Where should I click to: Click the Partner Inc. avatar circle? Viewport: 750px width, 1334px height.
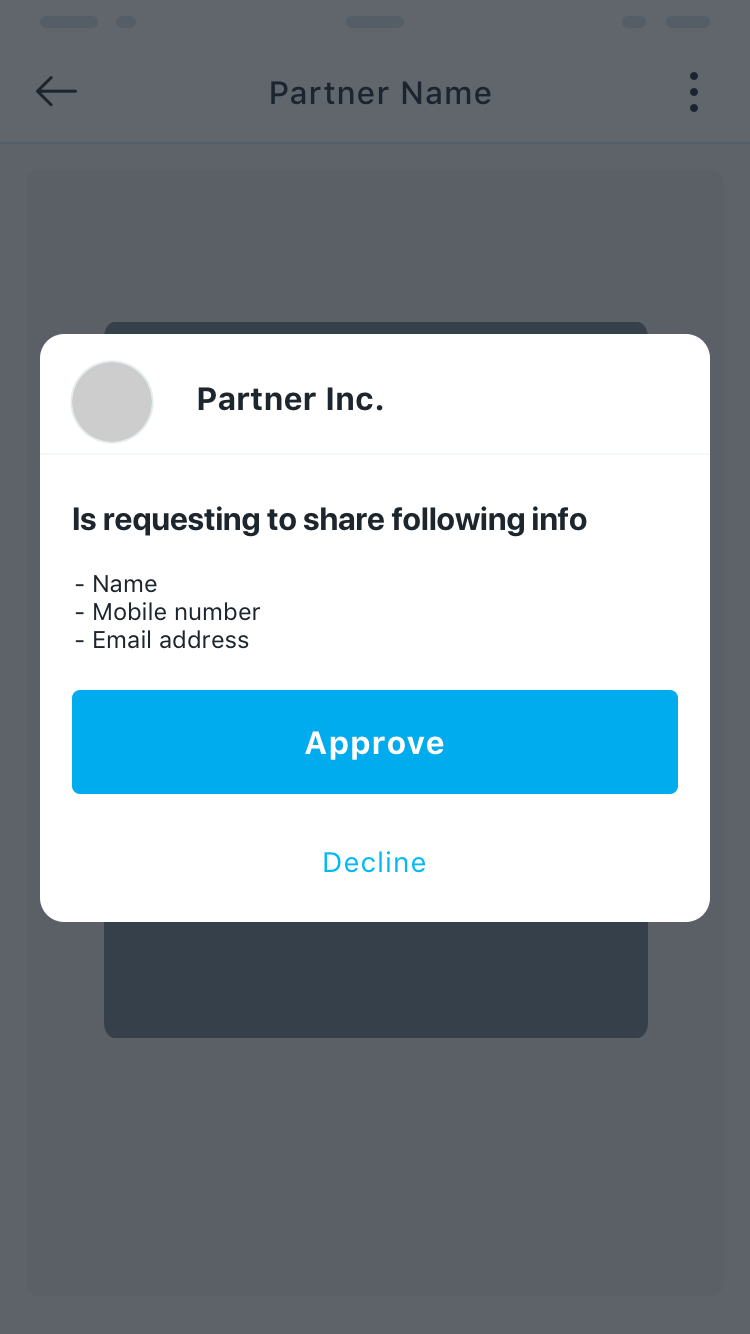click(x=112, y=401)
